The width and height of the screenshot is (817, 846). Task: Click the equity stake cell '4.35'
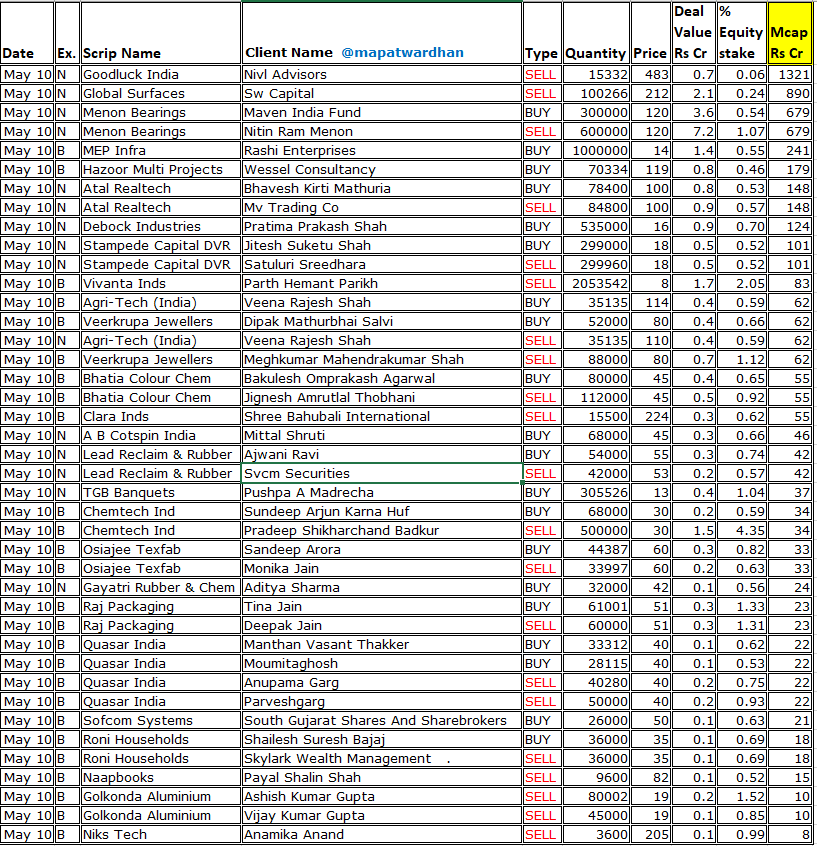point(742,530)
